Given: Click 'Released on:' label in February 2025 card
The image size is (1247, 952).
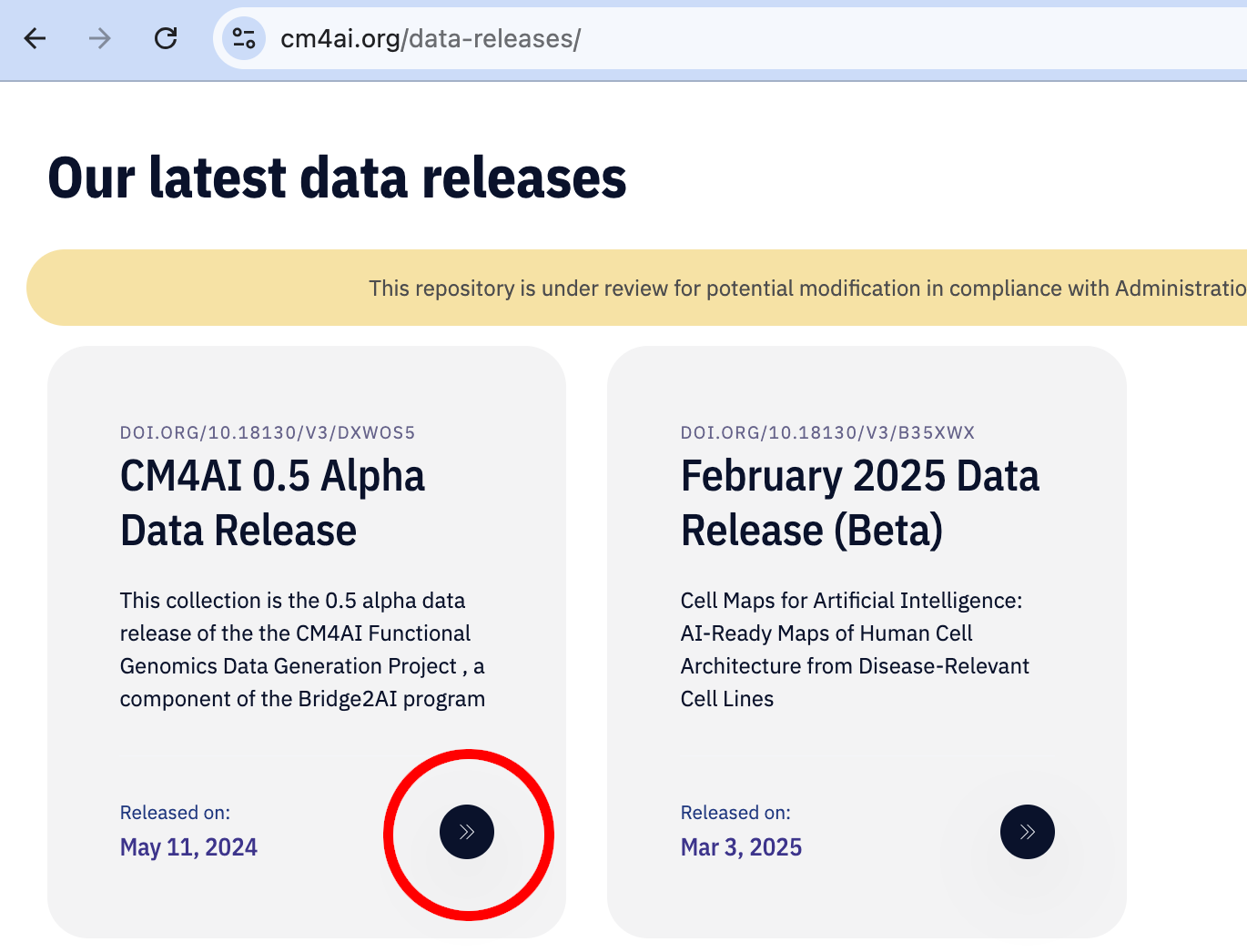Looking at the screenshot, I should tap(735, 813).
